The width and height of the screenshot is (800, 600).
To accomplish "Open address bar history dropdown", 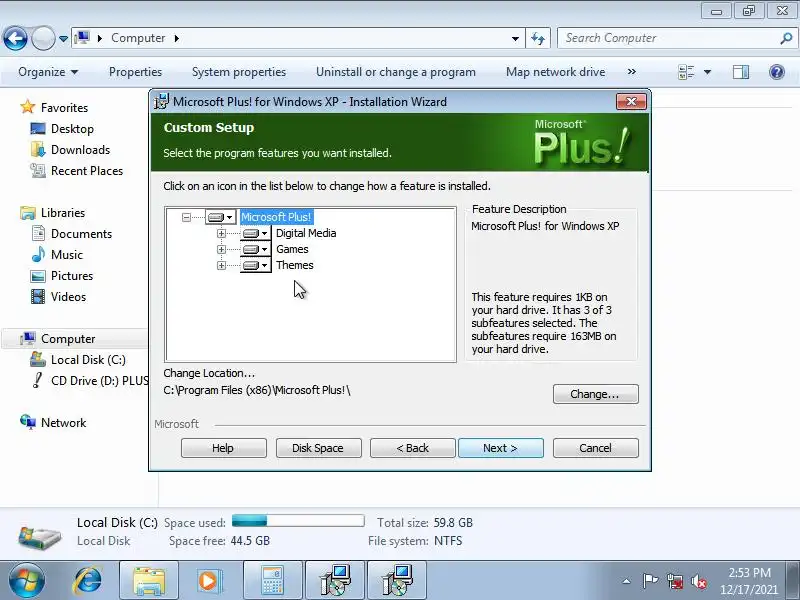I will (515, 38).
